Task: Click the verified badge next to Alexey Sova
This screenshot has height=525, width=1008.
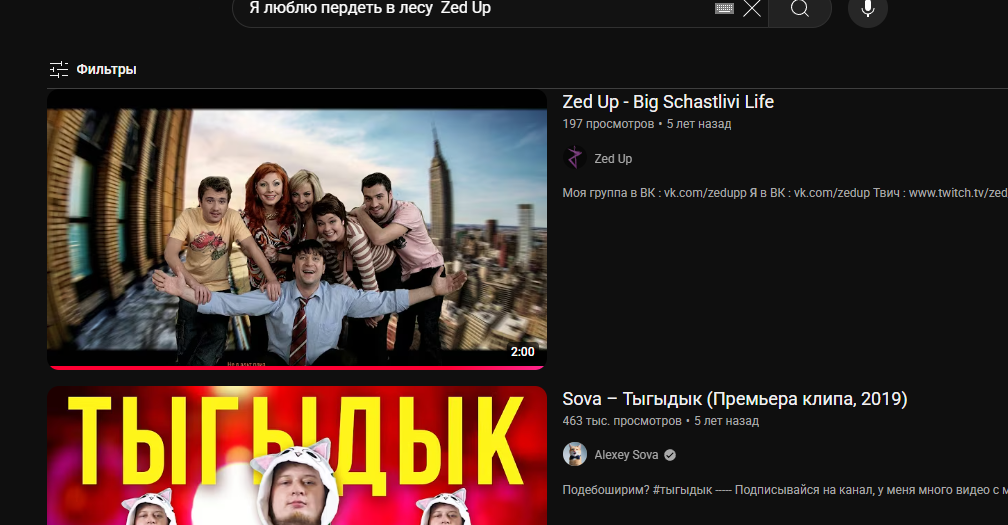Action: coord(670,455)
